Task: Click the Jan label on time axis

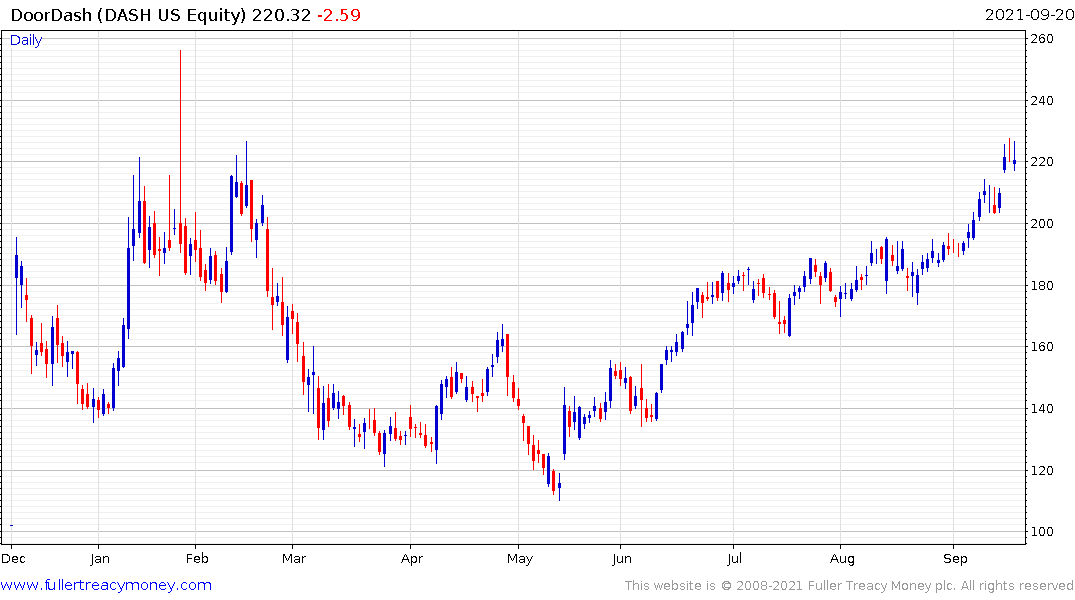Action: 99,559
